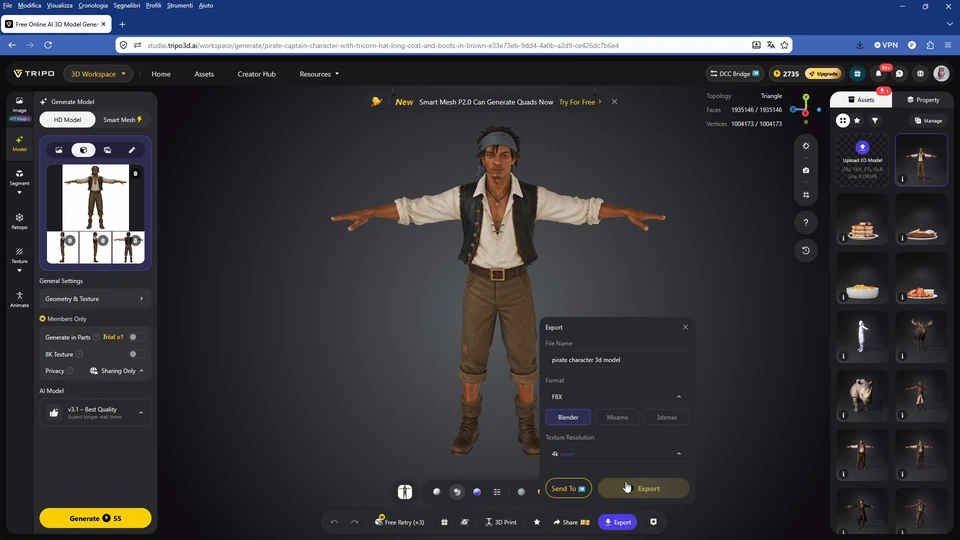Click the feedback icon after Export
Viewport: 960px width, 540px height.
tap(653, 522)
